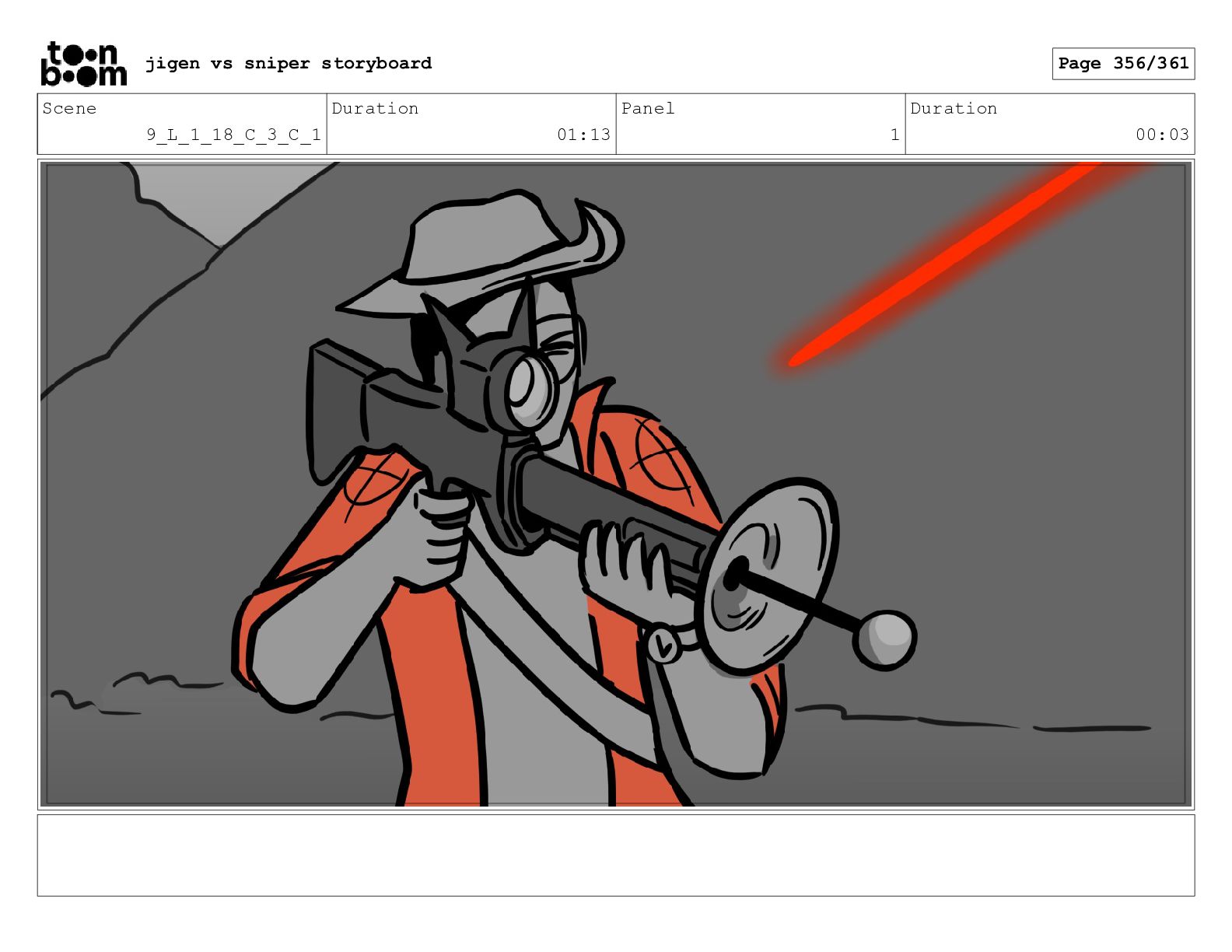This screenshot has width=1232, height=952.
Task: Click the 'Panel' header label
Action: 648,108
